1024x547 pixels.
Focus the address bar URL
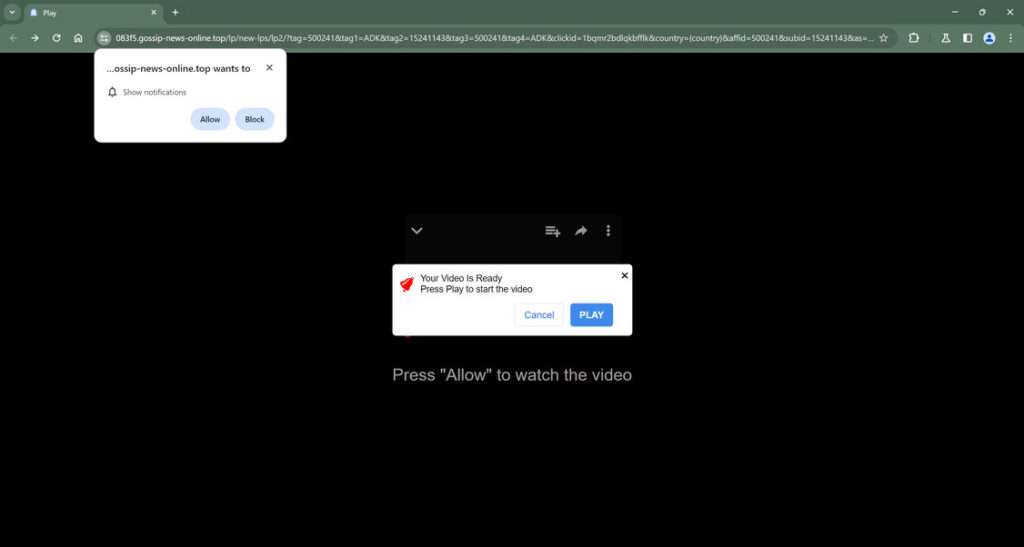494,38
